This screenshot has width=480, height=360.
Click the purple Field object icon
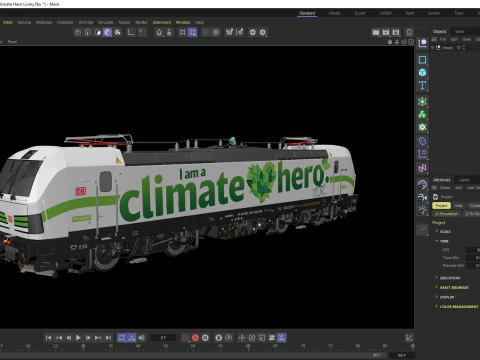click(422, 154)
